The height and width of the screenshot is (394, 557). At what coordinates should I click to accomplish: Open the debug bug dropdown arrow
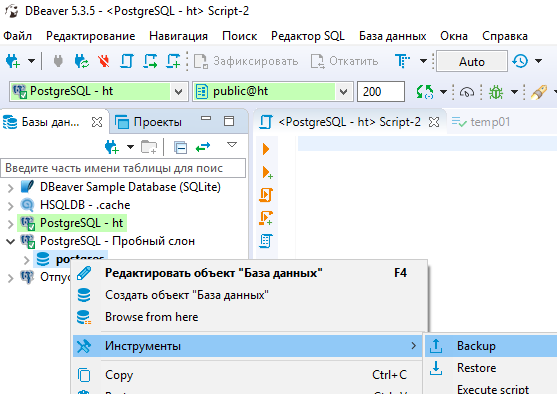pyautogui.click(x=514, y=92)
